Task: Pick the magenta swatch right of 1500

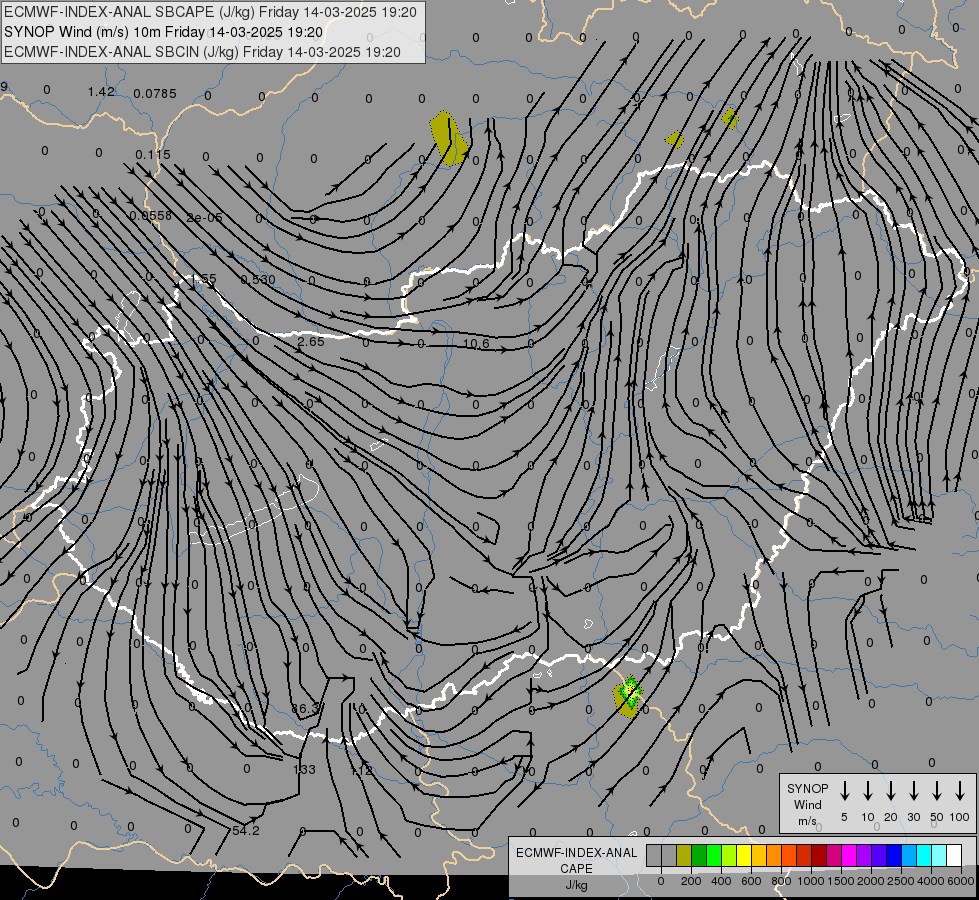Action: tap(849, 855)
